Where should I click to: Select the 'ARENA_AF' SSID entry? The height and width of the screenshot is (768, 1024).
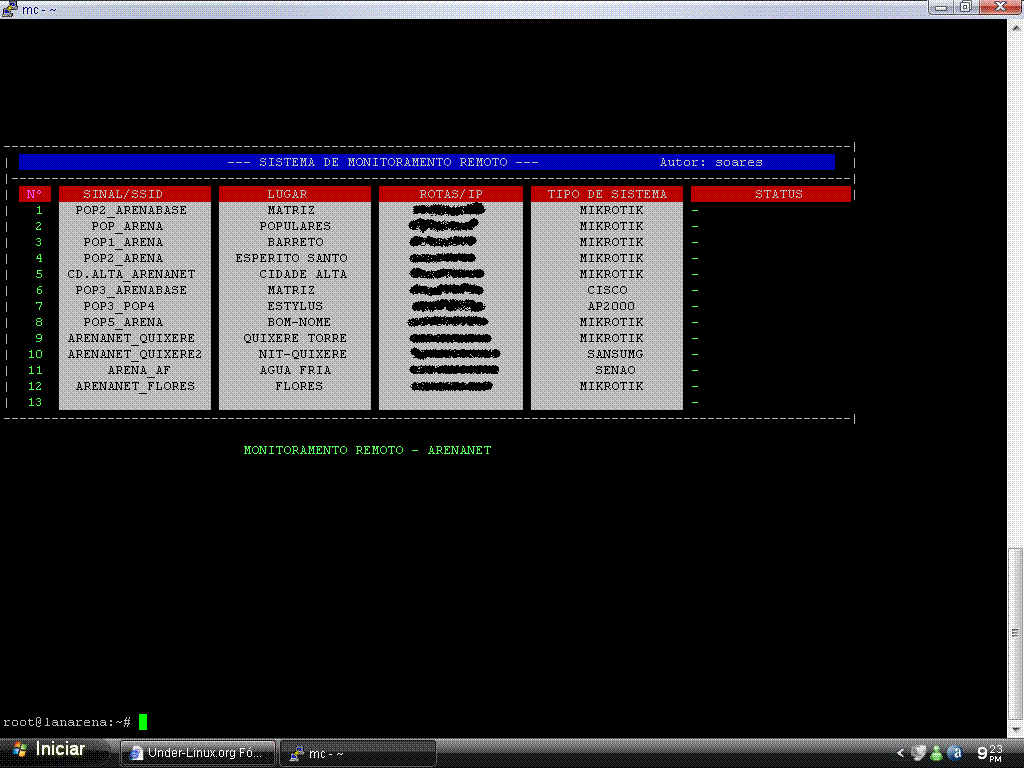(x=138, y=370)
